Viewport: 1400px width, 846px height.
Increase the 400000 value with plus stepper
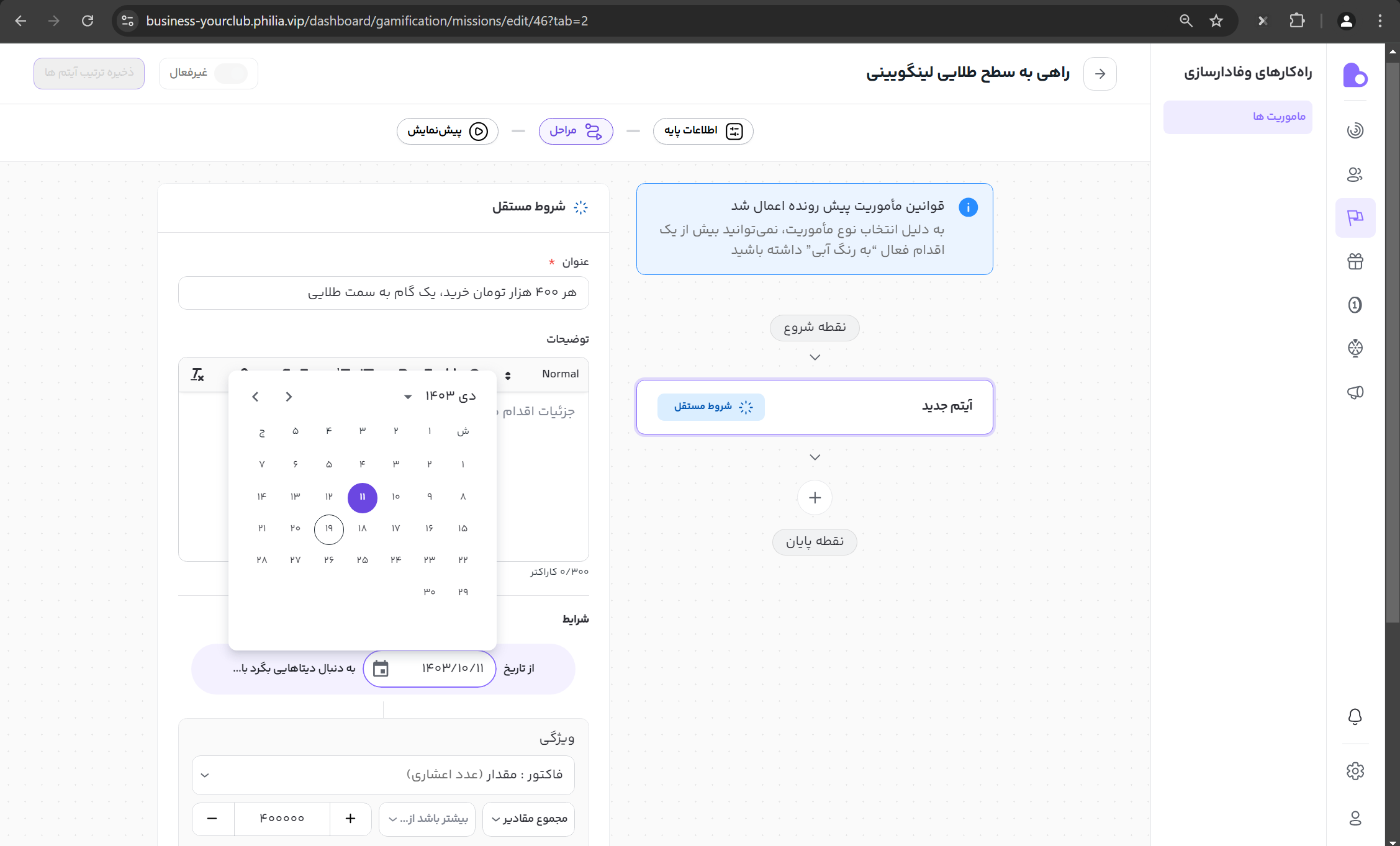(350, 819)
